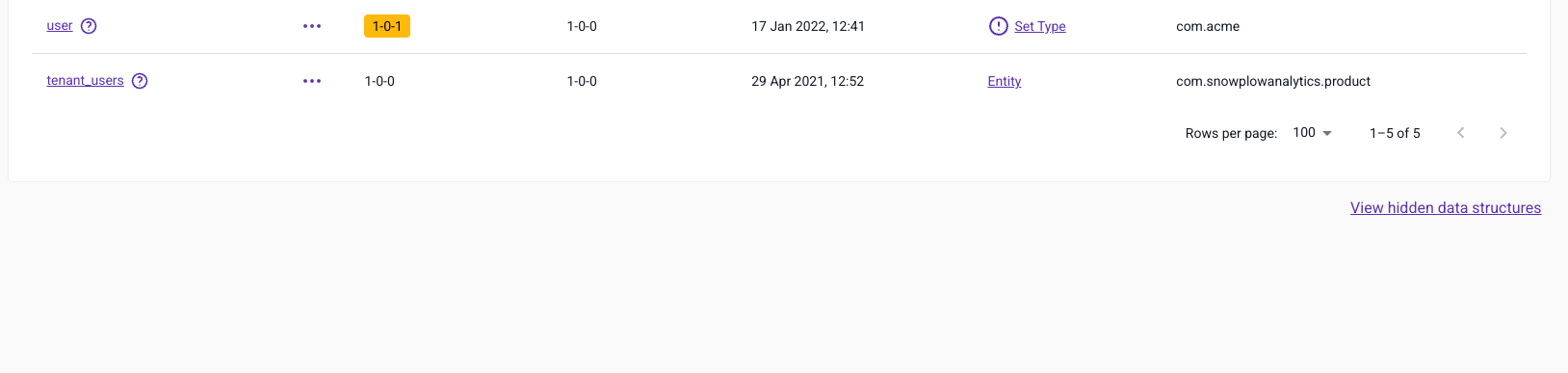This screenshot has height=373, width=1568.
Task: Click the Entity type link
Action: pyautogui.click(x=1005, y=81)
